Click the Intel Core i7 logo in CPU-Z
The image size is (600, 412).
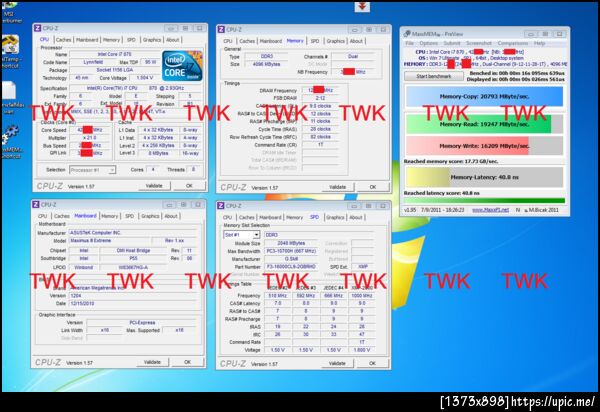[x=182, y=65]
